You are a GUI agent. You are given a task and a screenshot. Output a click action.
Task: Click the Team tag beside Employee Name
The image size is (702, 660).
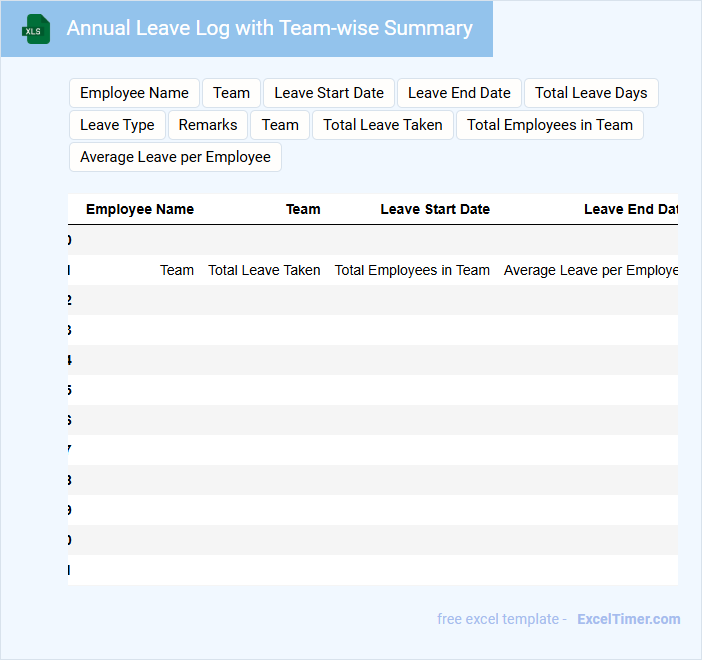231,93
